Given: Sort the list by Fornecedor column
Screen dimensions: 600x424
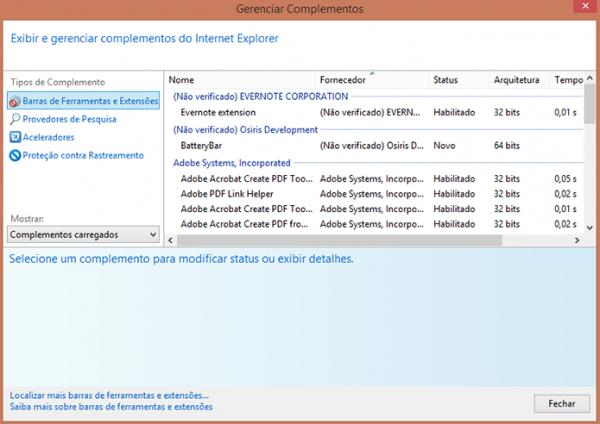Looking at the screenshot, I should tap(372, 80).
